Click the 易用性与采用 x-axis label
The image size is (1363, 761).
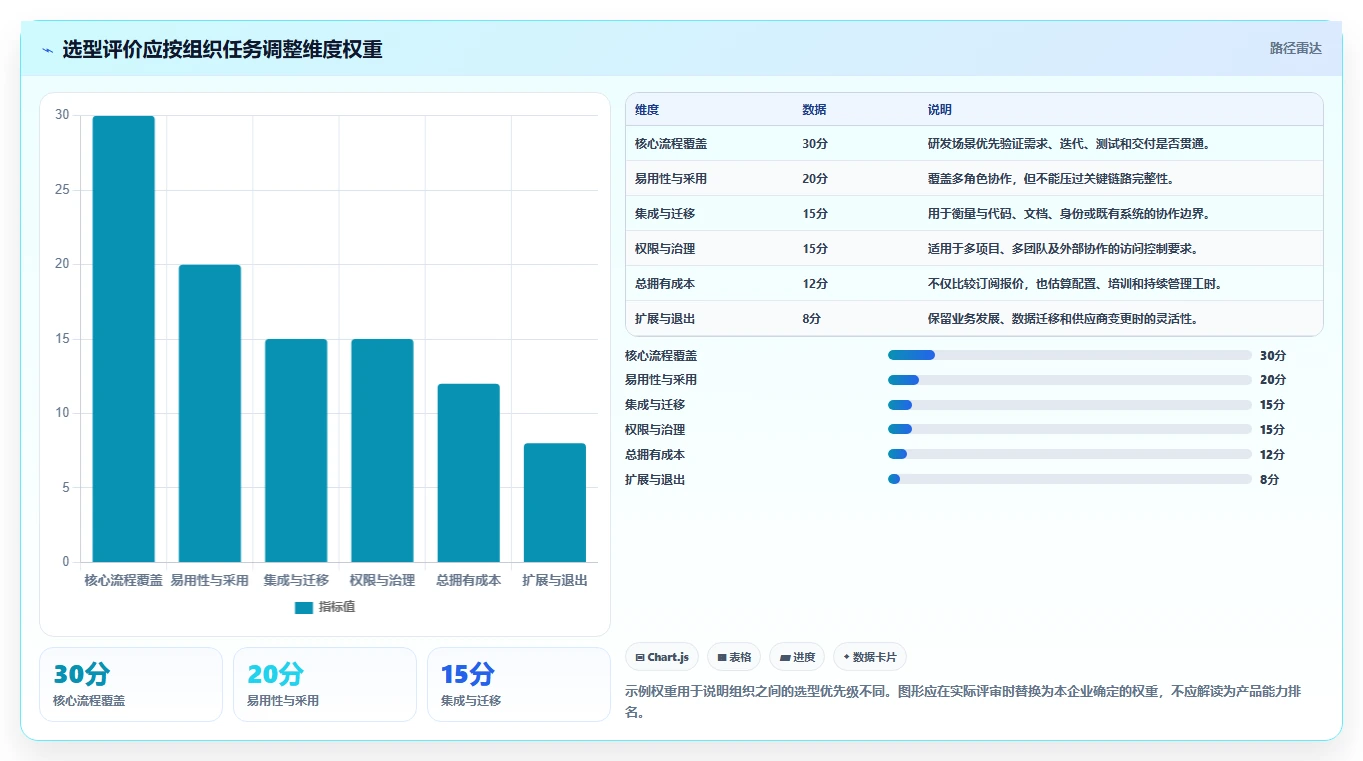(x=210, y=580)
